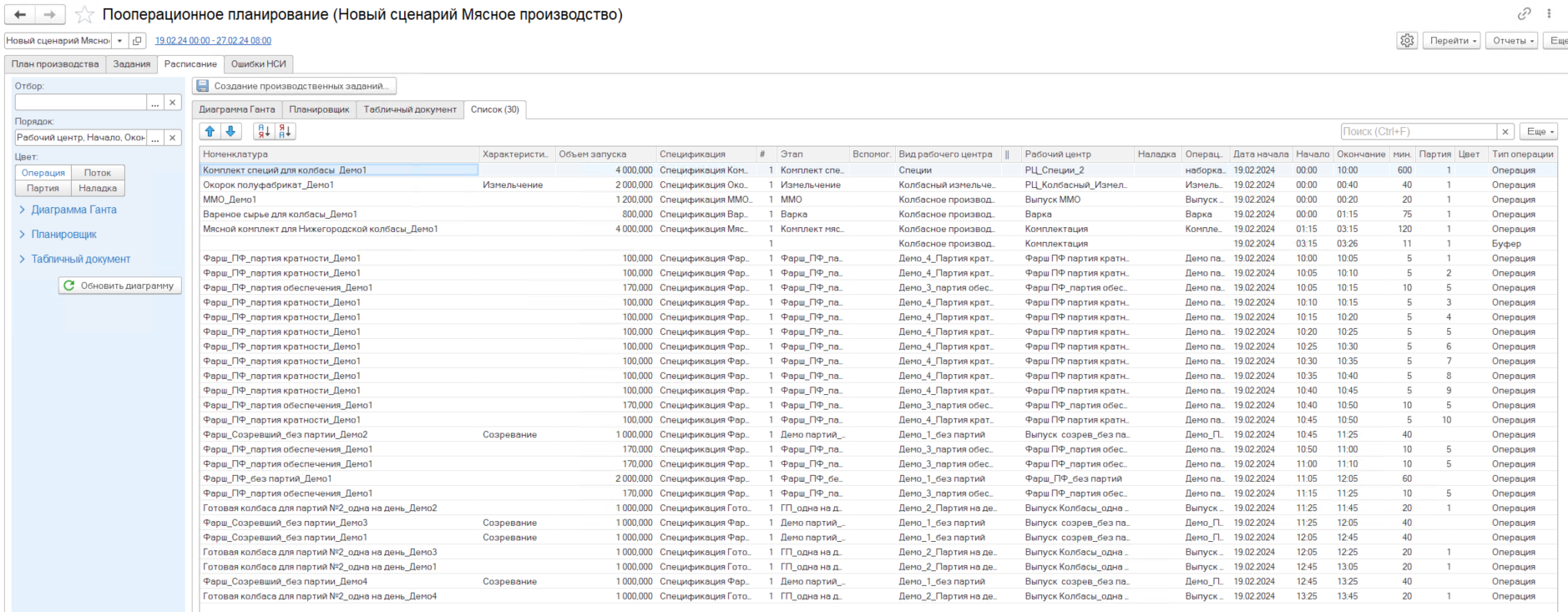
Task: Copy link using the chain icon
Action: click(x=1524, y=13)
